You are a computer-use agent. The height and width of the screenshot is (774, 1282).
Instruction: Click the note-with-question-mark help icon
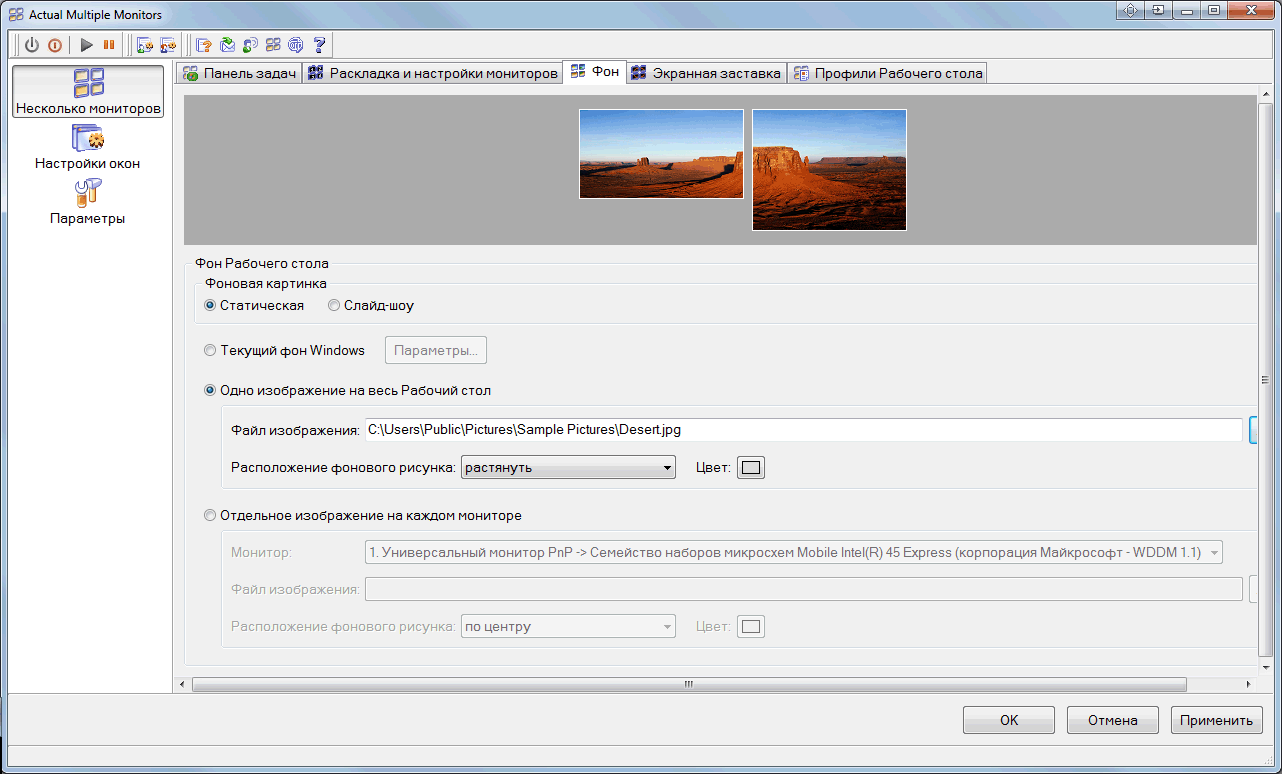pyautogui.click(x=204, y=45)
